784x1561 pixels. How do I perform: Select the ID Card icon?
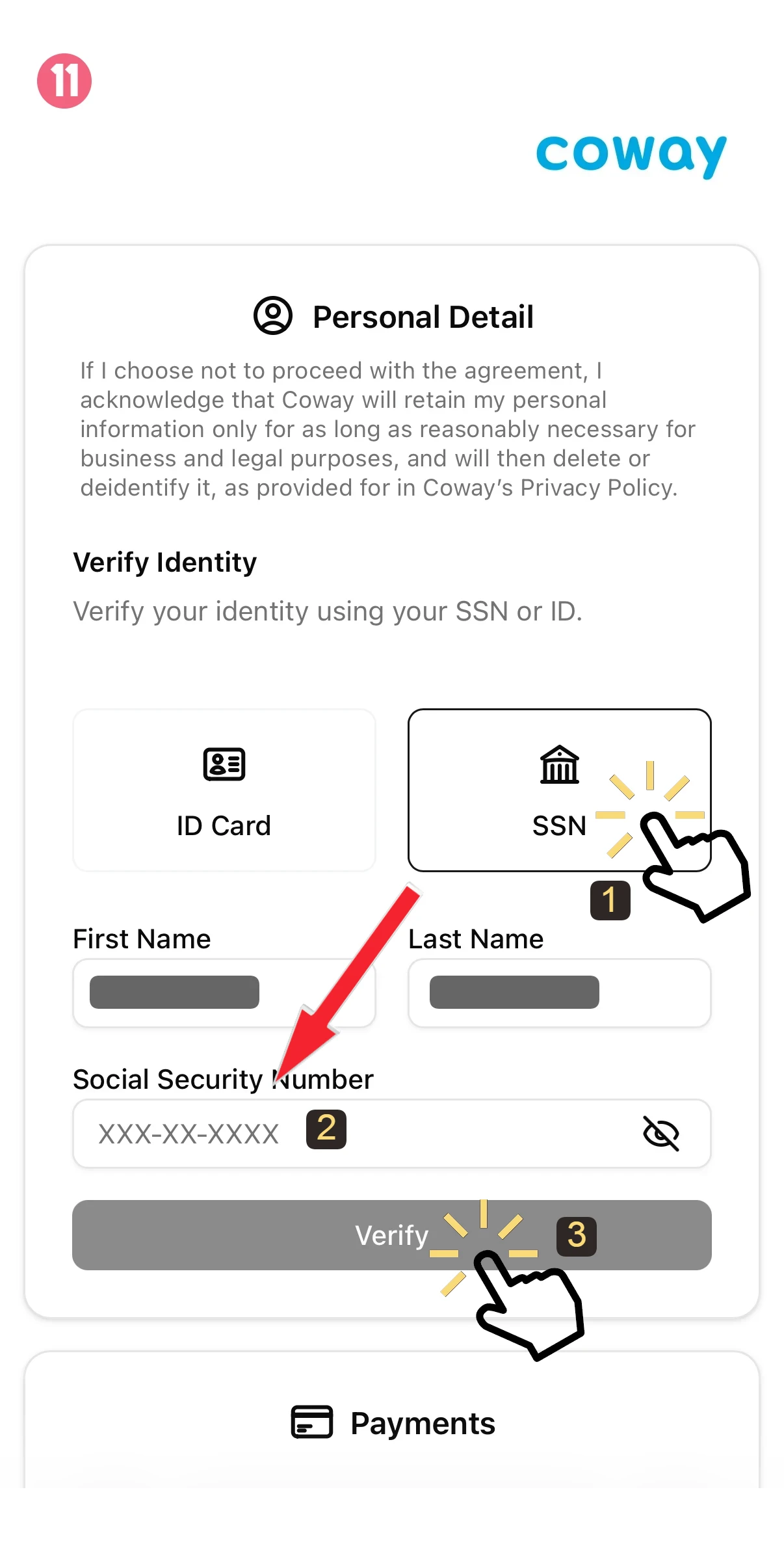pyautogui.click(x=224, y=765)
